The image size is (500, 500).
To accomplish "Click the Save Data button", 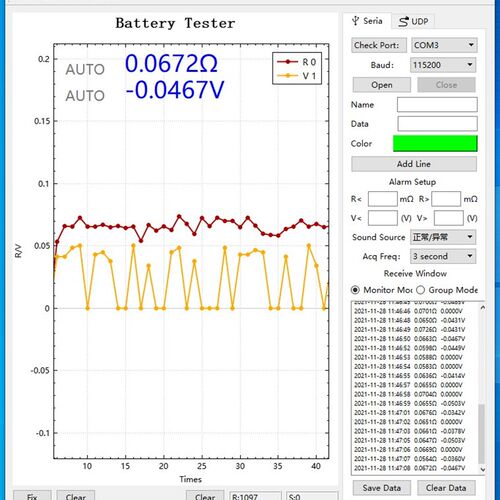I will pyautogui.click(x=382, y=488).
